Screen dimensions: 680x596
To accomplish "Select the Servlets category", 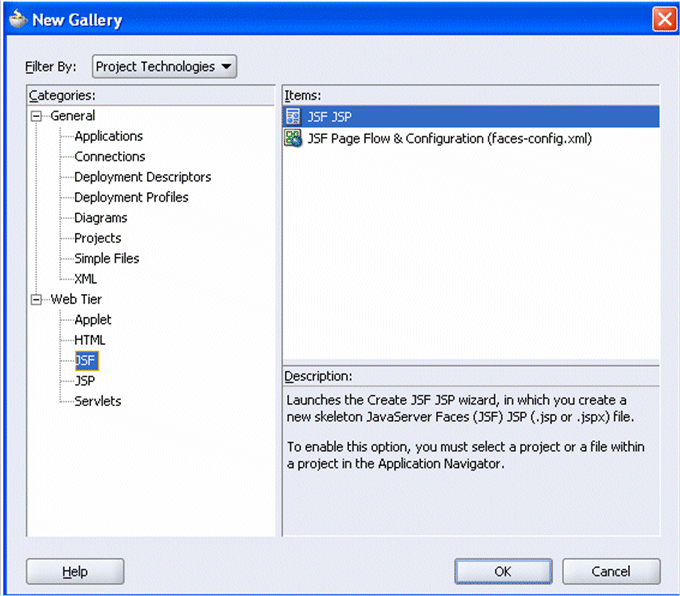I will click(x=98, y=401).
